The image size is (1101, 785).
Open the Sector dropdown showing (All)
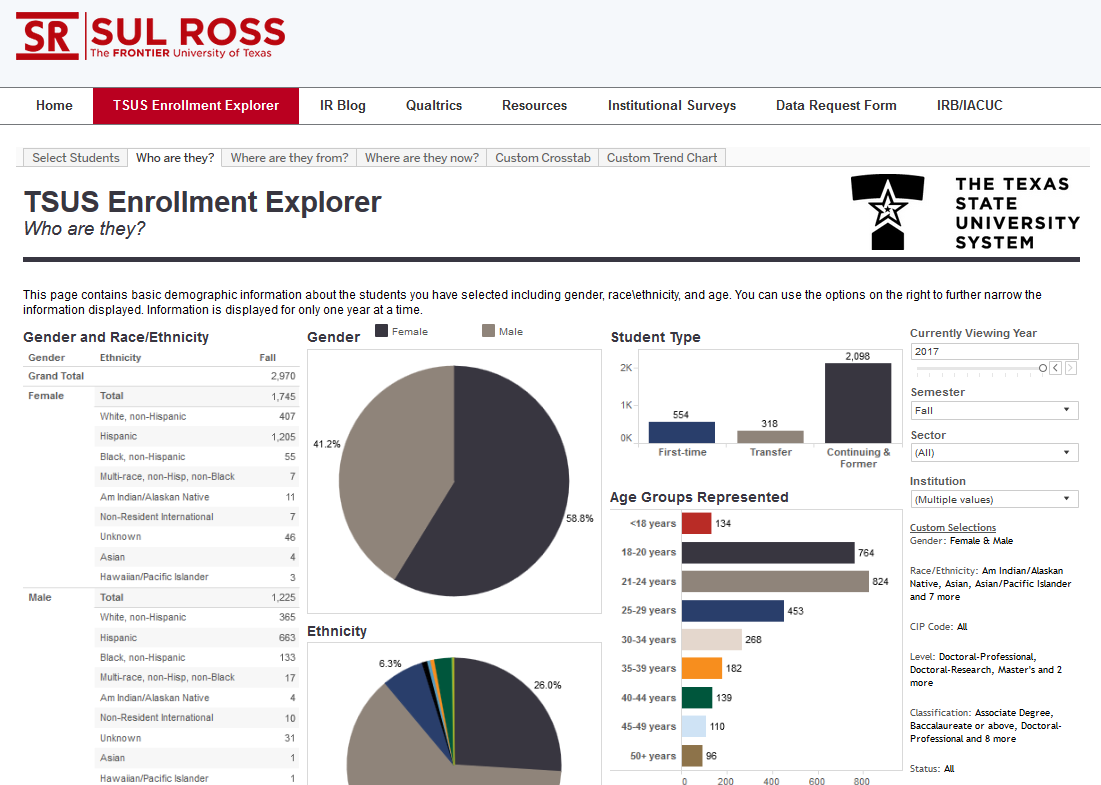tap(994, 453)
